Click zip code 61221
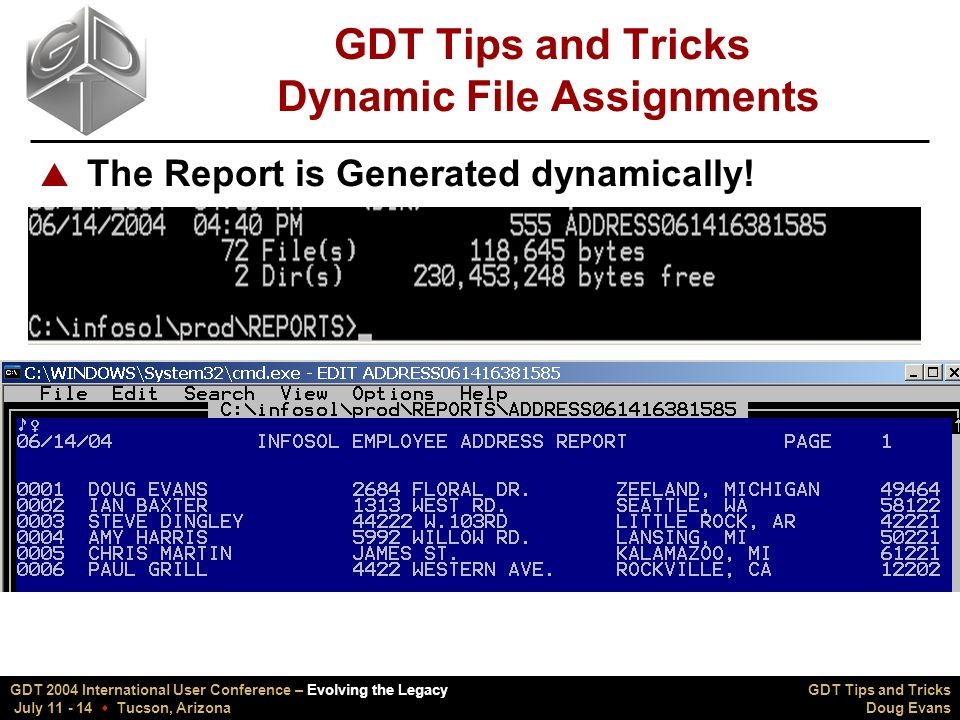 [910, 553]
